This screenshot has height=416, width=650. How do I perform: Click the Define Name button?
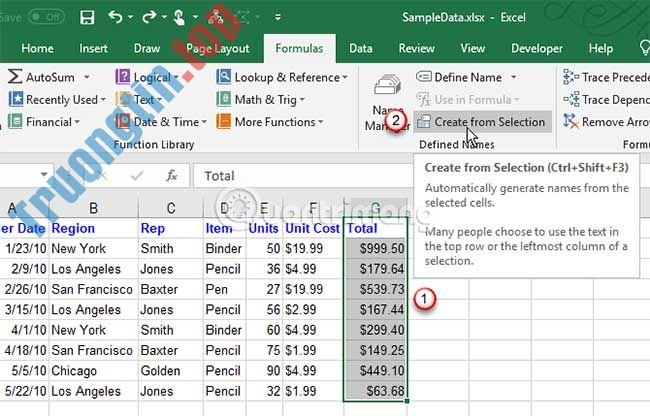[x=460, y=77]
